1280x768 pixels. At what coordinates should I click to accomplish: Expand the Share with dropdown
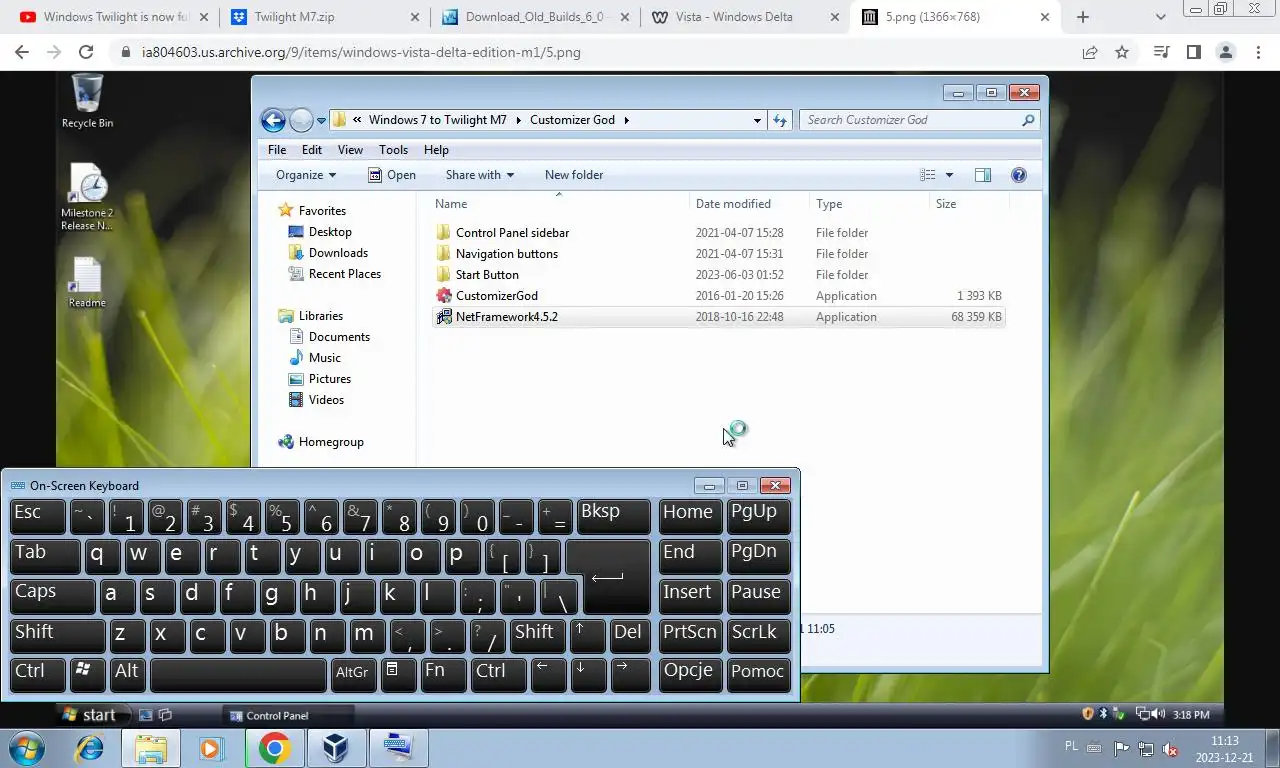(479, 175)
